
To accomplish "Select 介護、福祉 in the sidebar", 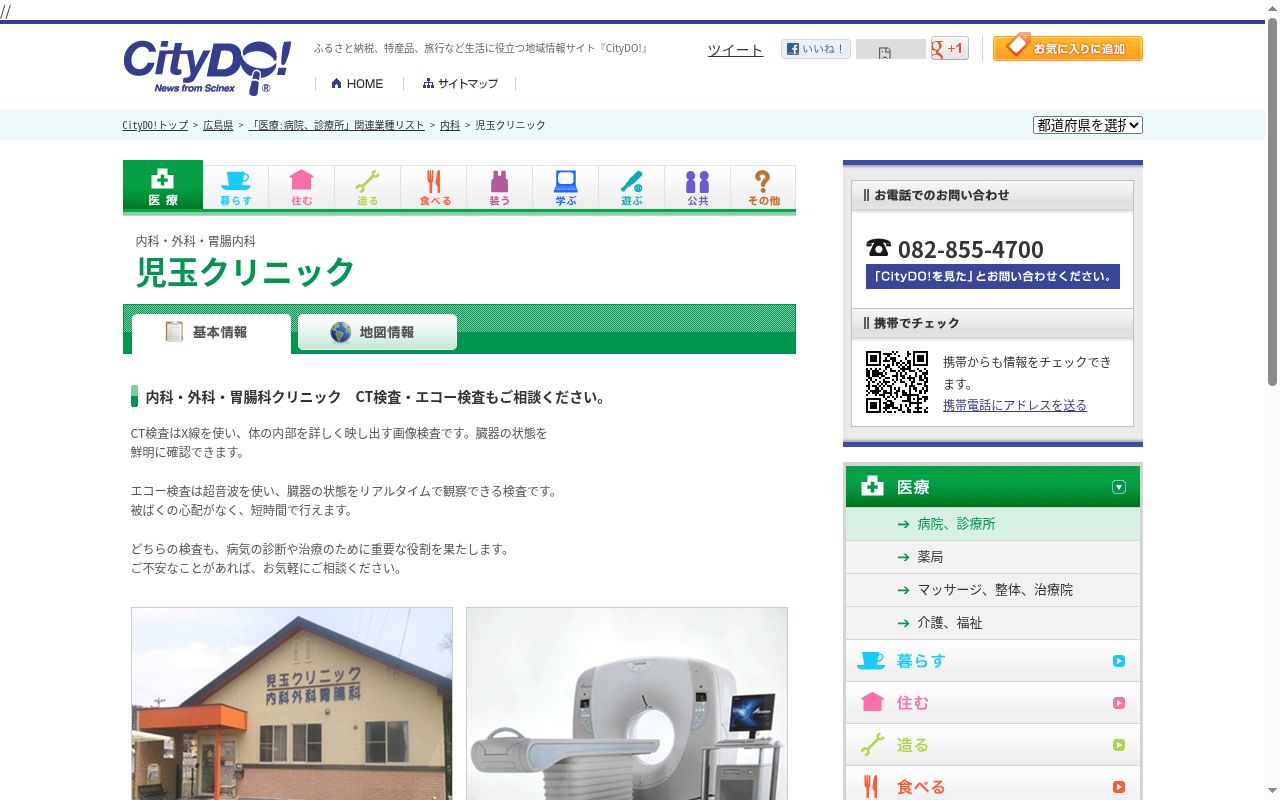I will 950,623.
